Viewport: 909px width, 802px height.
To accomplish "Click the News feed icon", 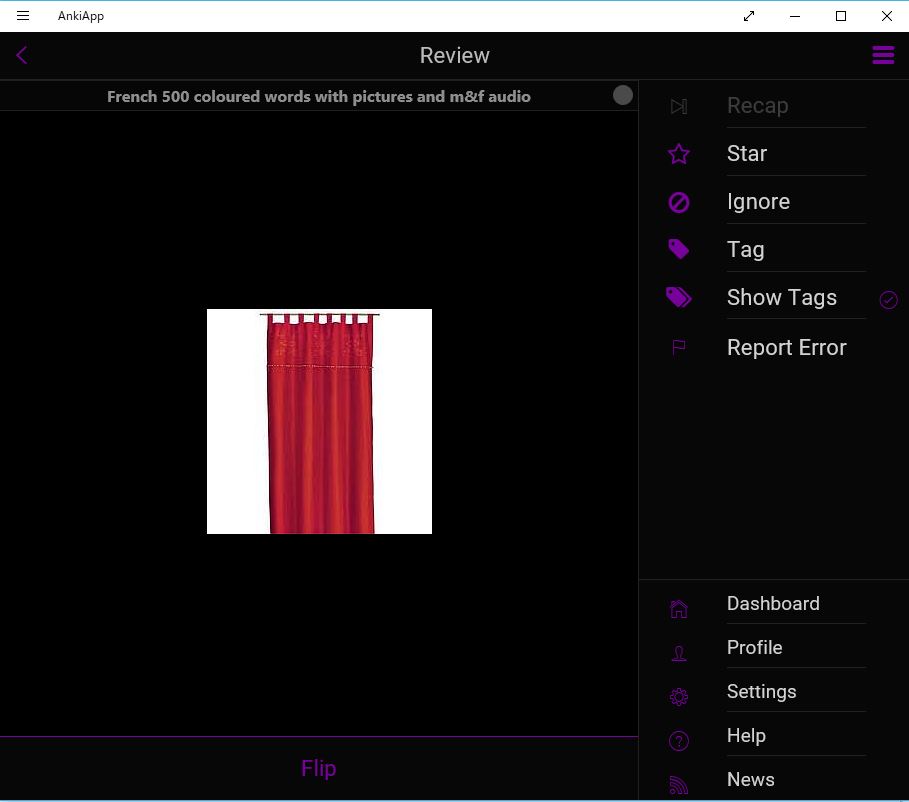I will point(679,784).
